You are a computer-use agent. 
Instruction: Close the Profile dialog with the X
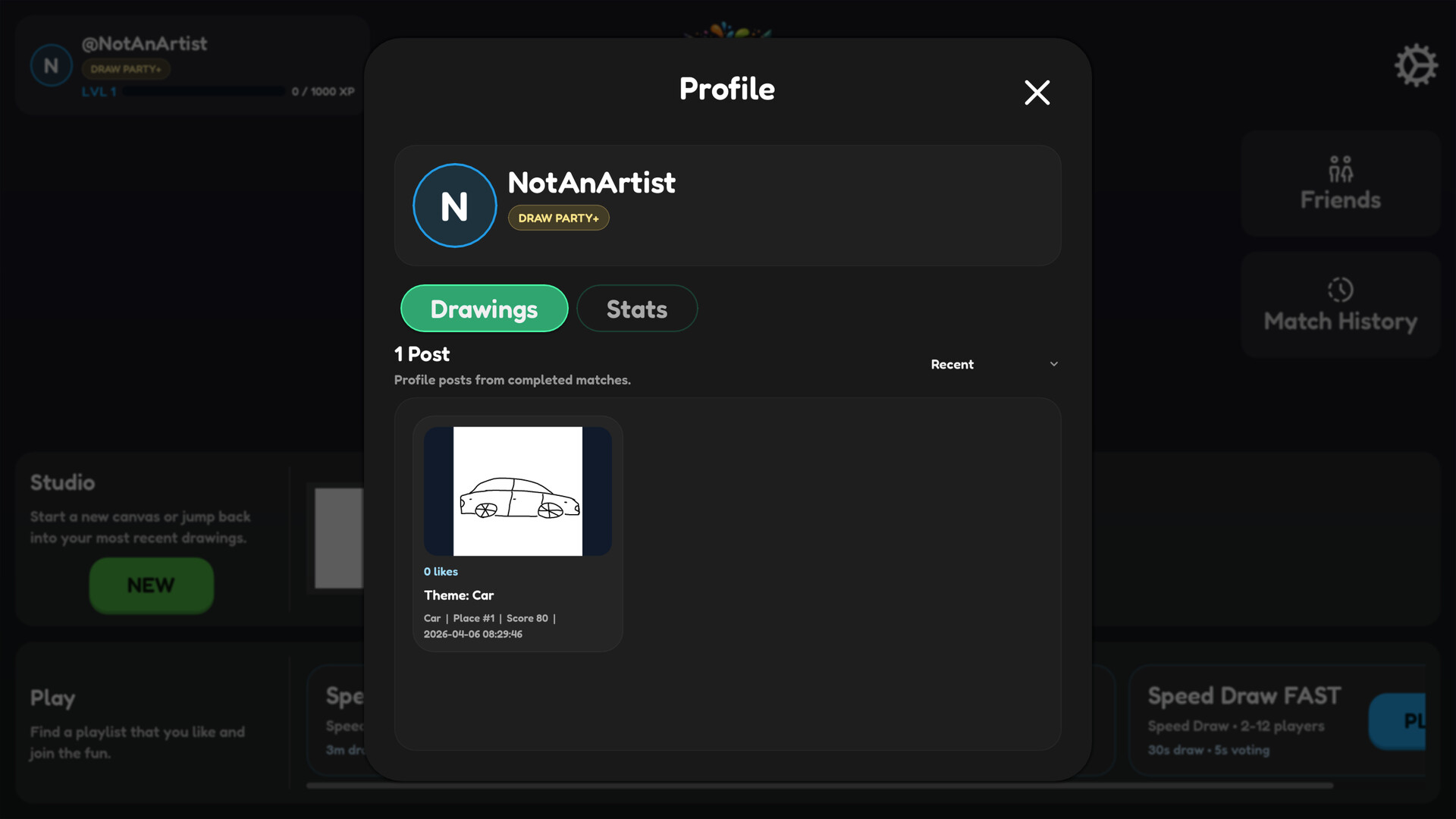[1037, 93]
